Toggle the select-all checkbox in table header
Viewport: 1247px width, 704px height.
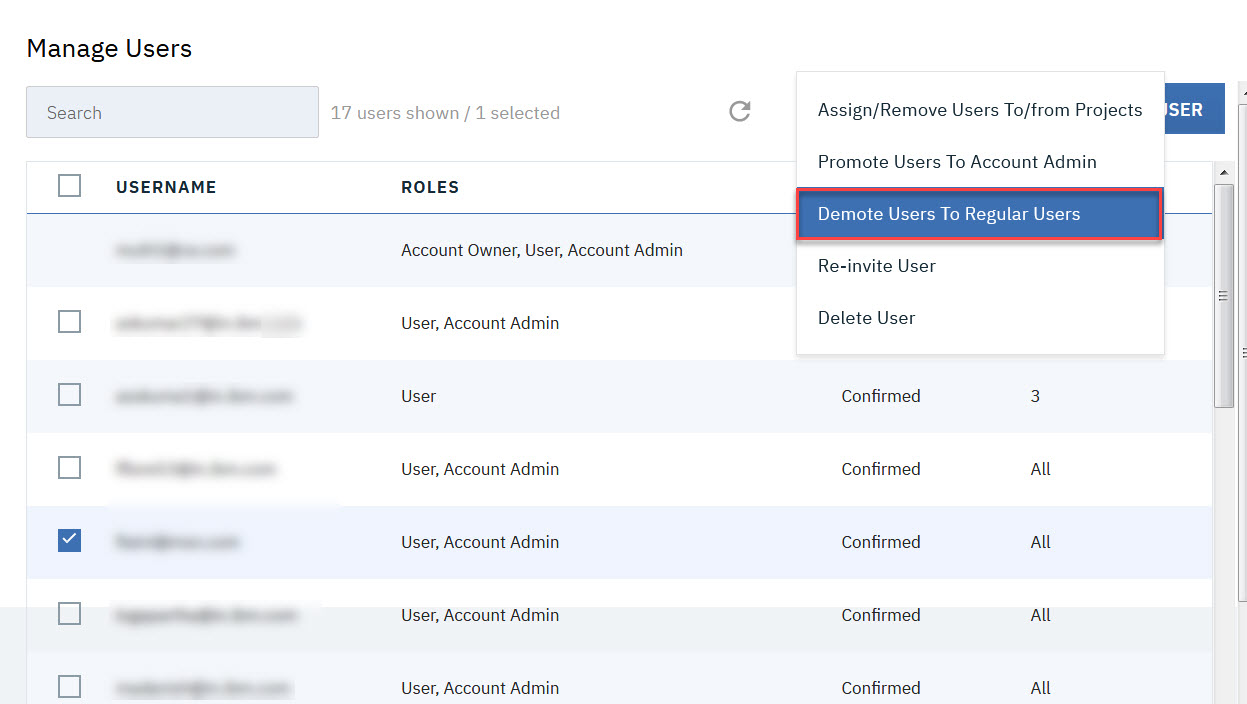tap(69, 186)
